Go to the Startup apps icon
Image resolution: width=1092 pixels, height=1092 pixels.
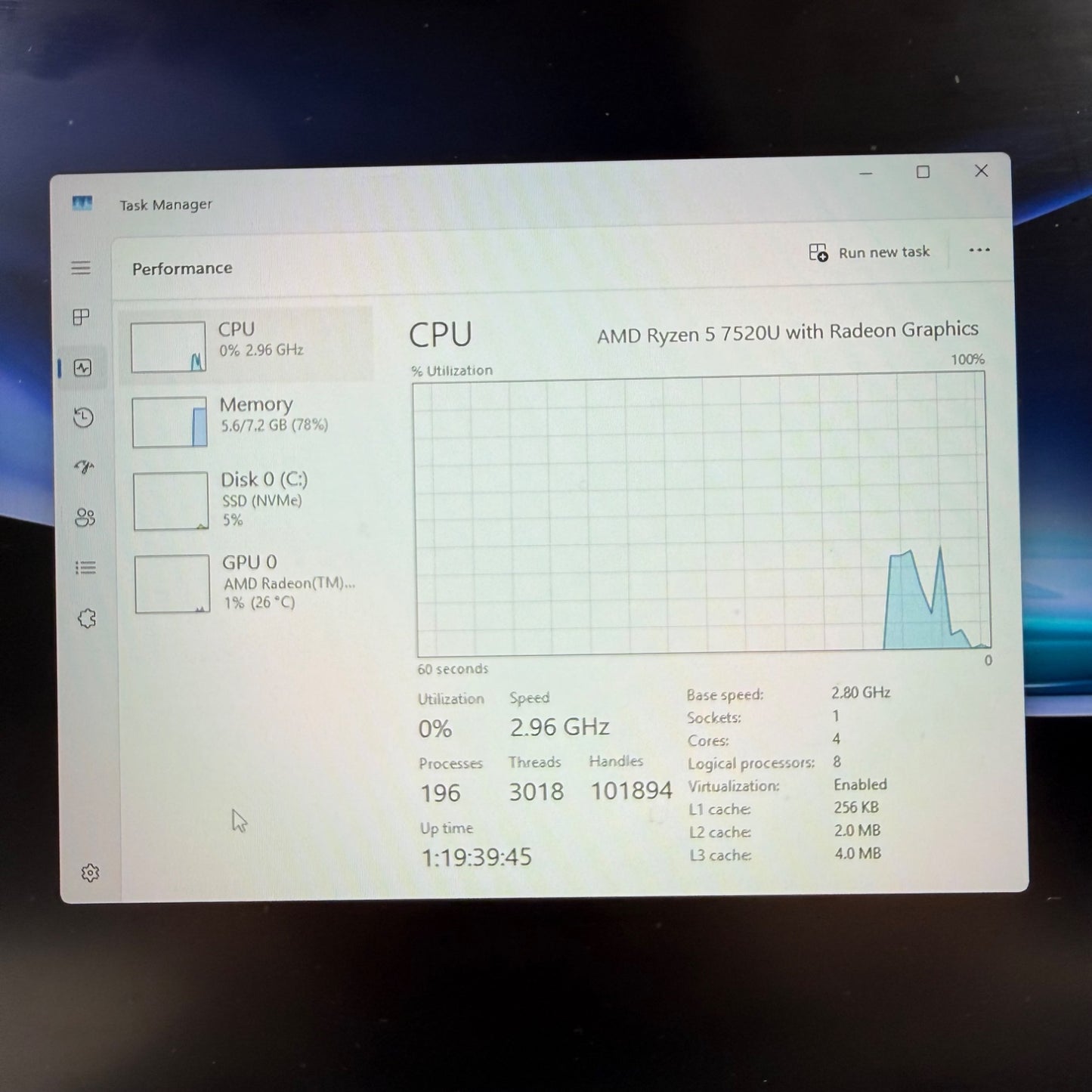pyautogui.click(x=84, y=467)
